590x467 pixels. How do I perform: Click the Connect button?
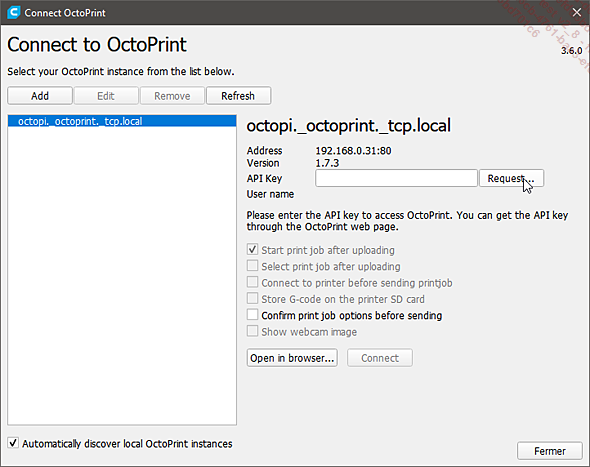pyautogui.click(x=380, y=358)
